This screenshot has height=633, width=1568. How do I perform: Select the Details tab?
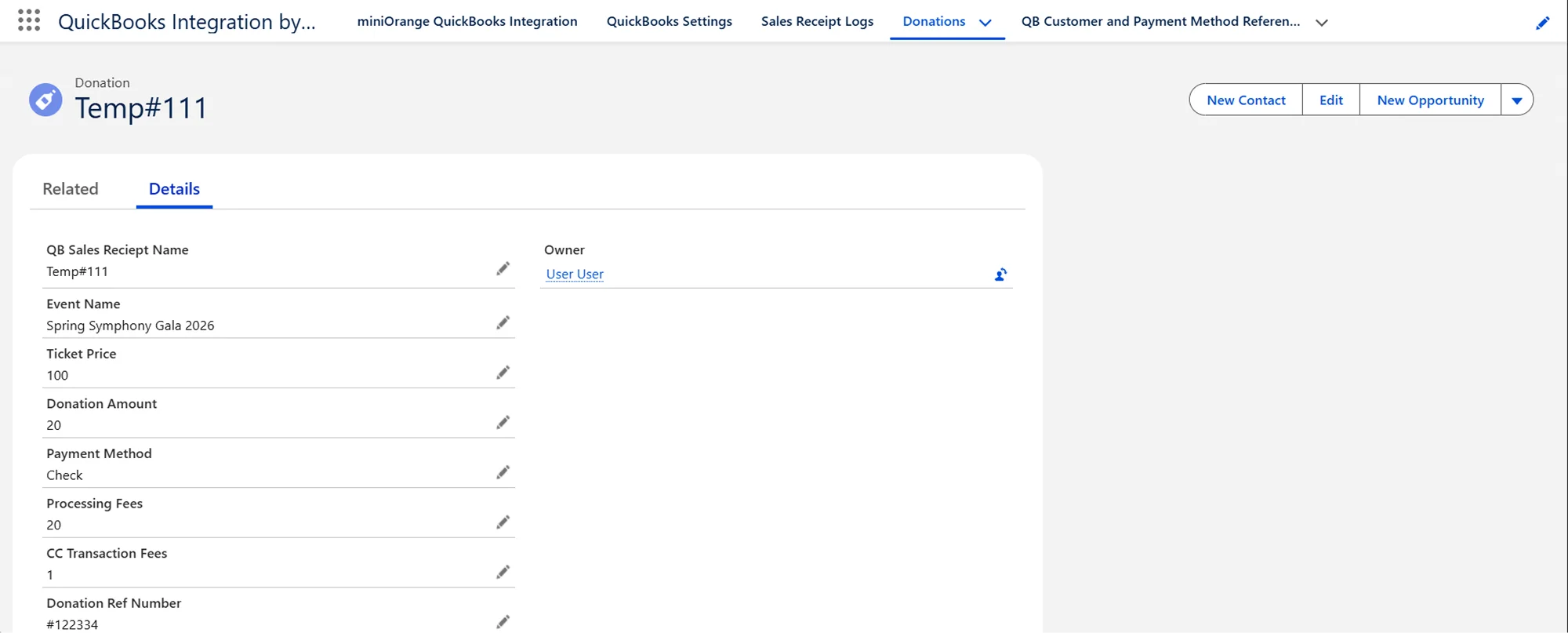click(x=174, y=188)
